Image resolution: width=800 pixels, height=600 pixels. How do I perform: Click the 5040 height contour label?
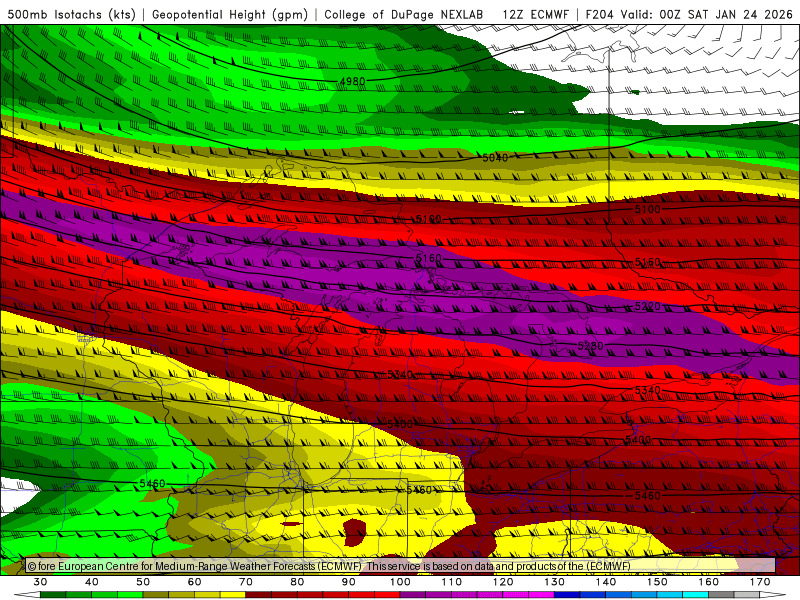(495, 158)
